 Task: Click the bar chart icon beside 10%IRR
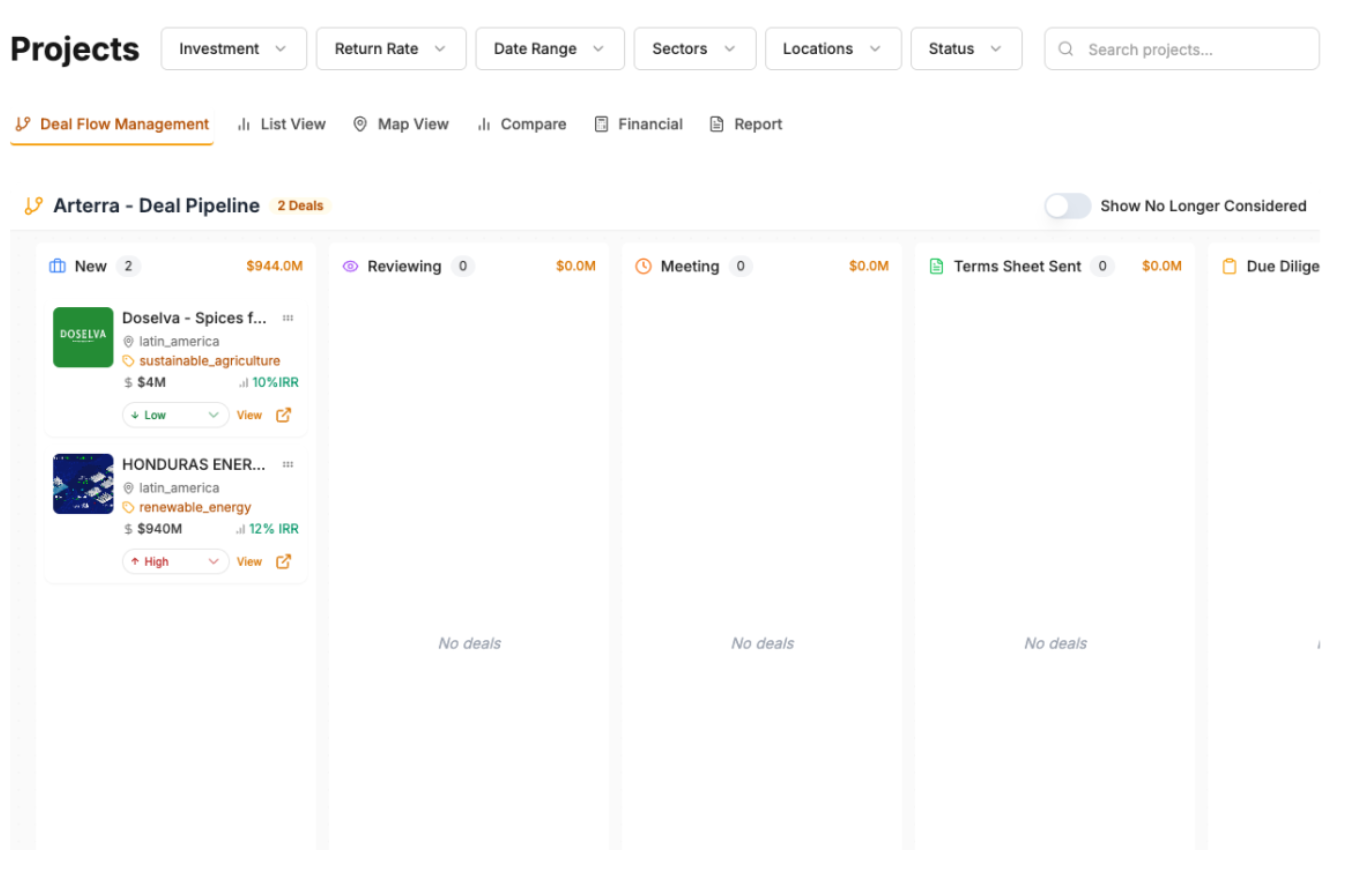coord(243,382)
